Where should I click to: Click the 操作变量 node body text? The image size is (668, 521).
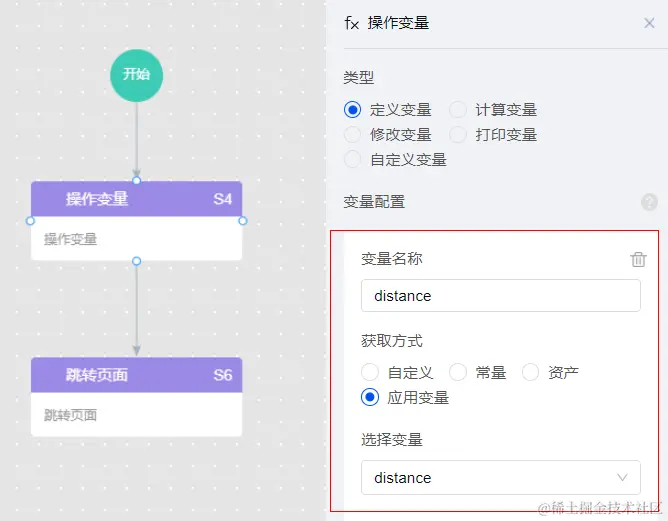(x=71, y=239)
